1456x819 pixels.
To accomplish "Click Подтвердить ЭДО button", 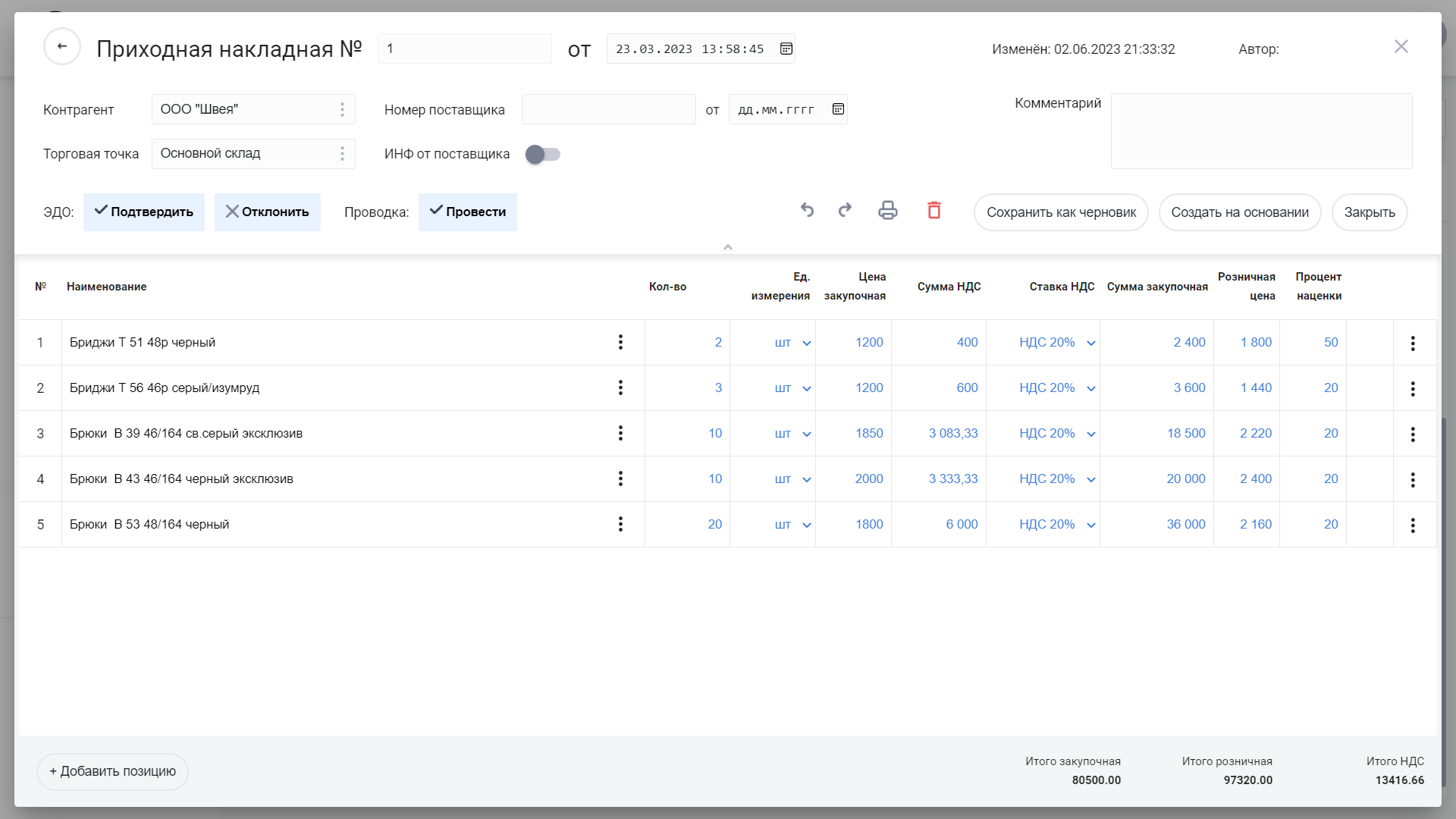I will tap(144, 212).
